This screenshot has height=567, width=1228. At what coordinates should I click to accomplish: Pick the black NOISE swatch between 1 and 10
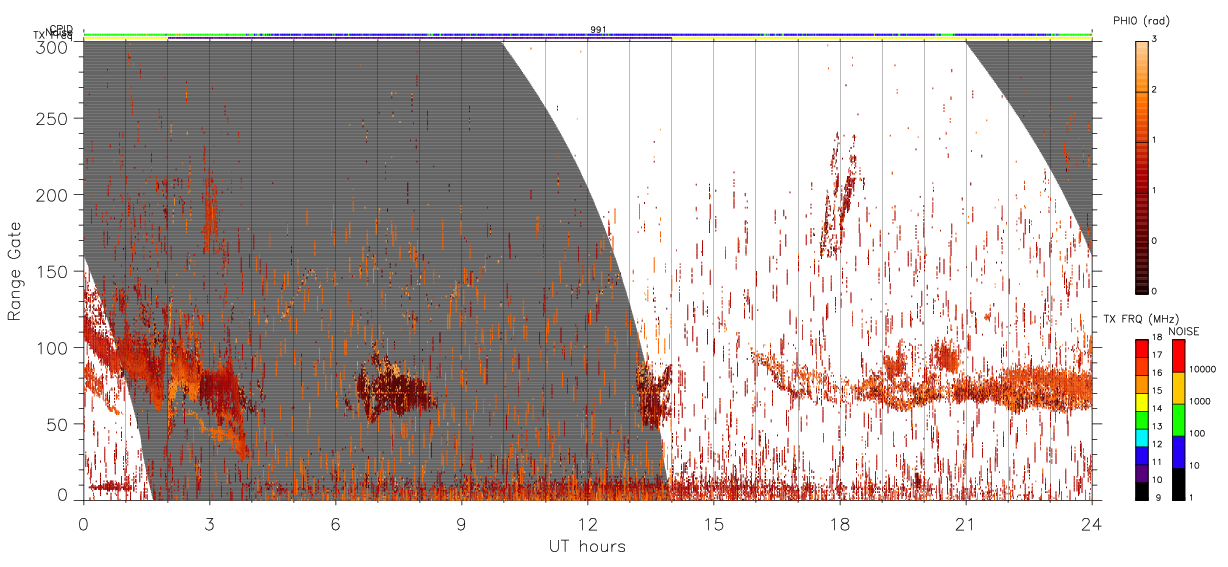pos(1177,483)
